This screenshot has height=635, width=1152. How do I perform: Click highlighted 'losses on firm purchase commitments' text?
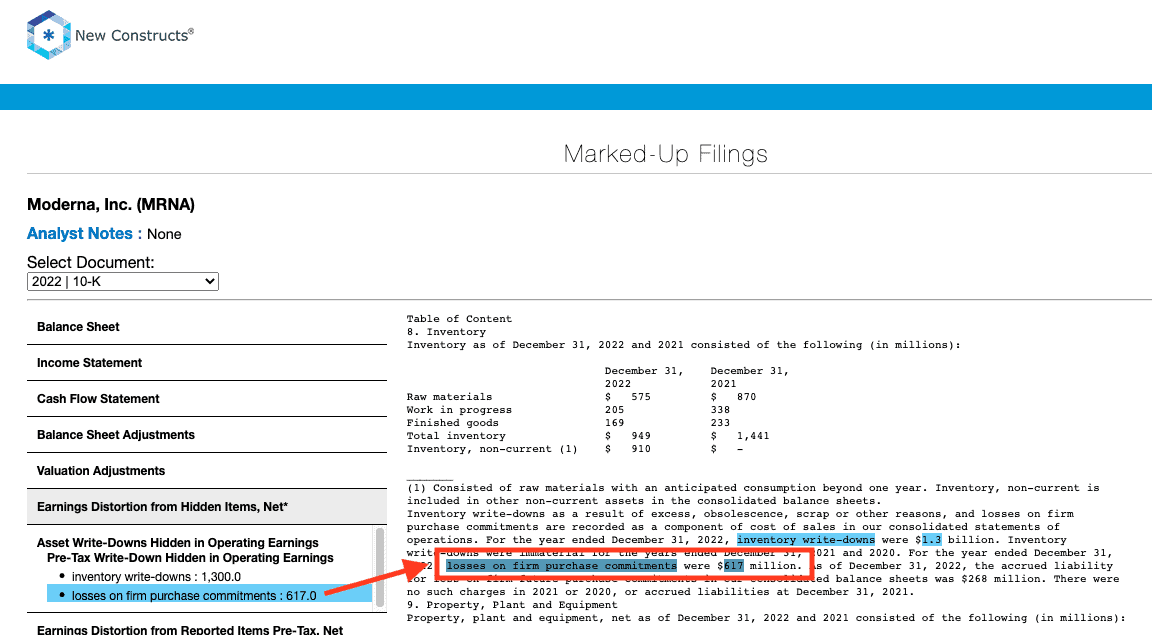click(x=561, y=566)
